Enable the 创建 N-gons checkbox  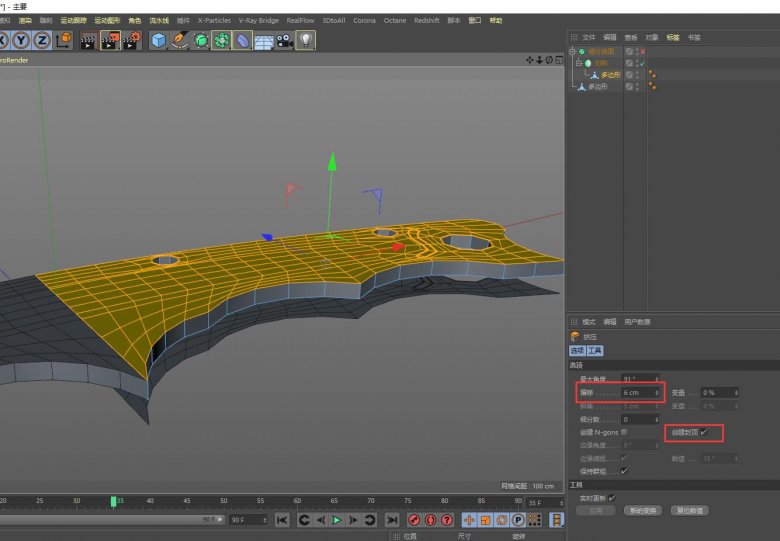(x=624, y=431)
